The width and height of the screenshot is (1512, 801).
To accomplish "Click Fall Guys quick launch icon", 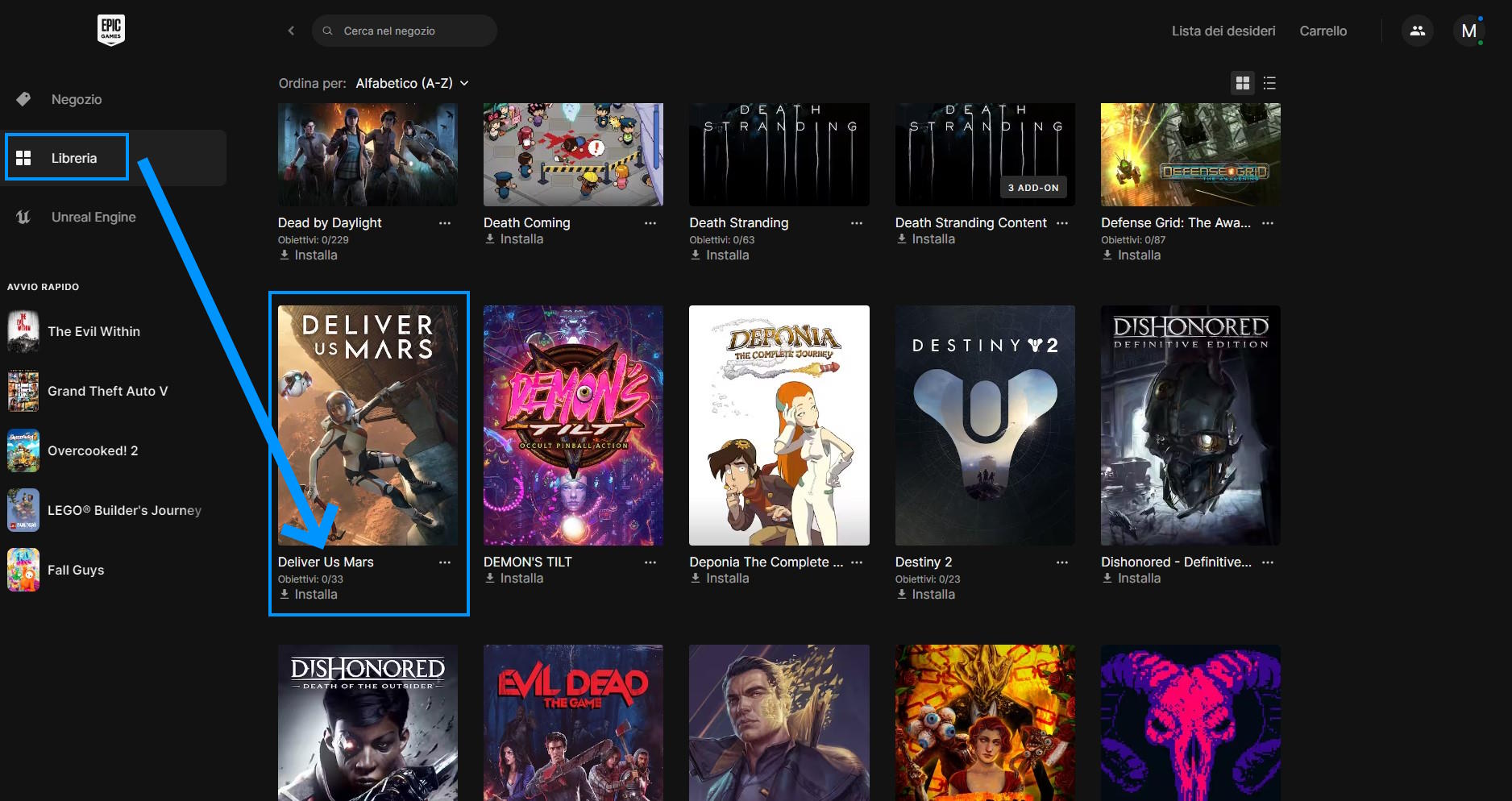I will [x=23, y=570].
